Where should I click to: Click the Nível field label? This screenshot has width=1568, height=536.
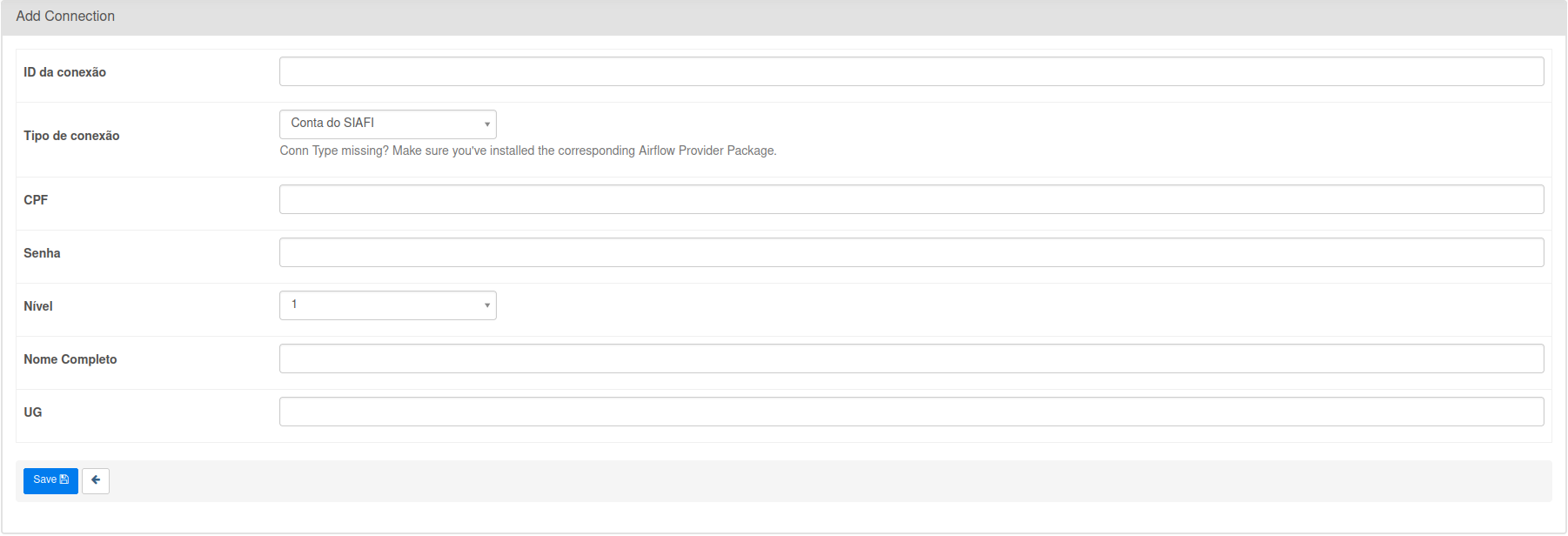coord(38,306)
